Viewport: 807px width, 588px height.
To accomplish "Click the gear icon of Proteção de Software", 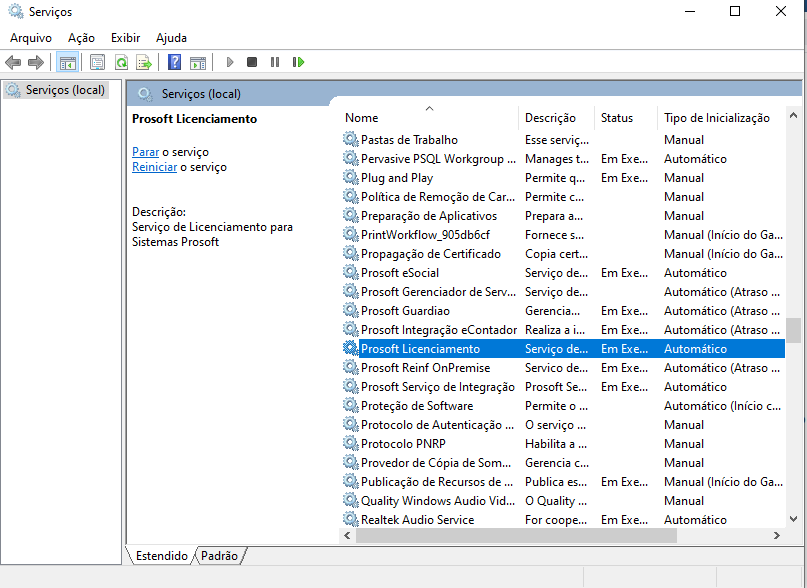I will point(350,405).
